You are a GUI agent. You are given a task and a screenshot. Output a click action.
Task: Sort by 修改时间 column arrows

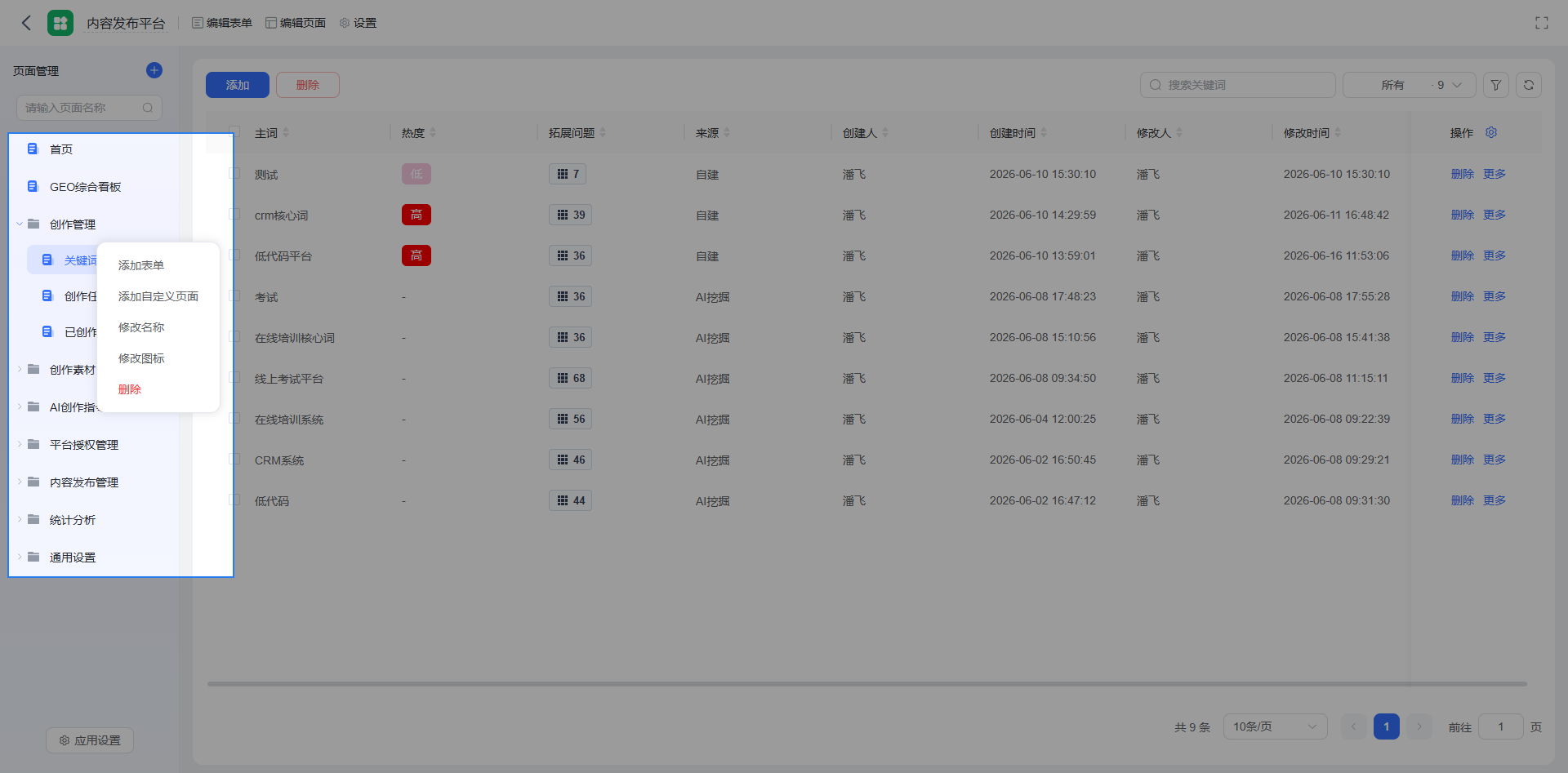1338,133
